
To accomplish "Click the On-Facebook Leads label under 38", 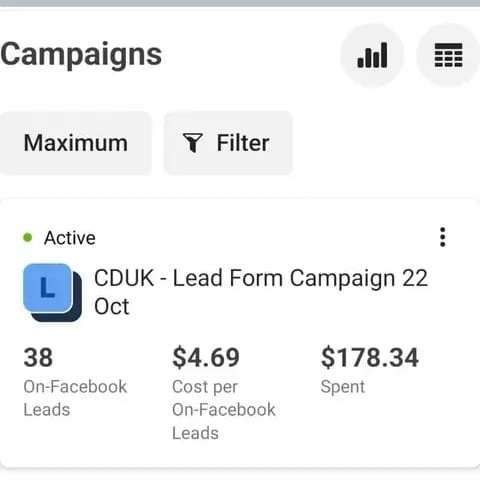I will 75,398.
